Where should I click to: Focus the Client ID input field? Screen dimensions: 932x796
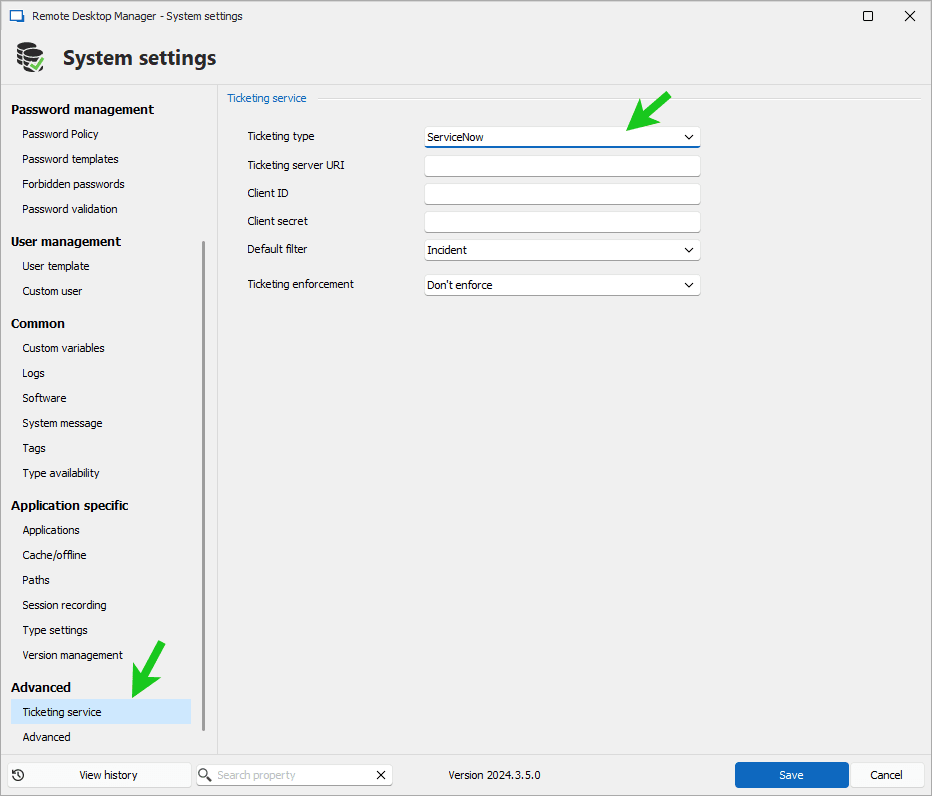[x=562, y=194]
